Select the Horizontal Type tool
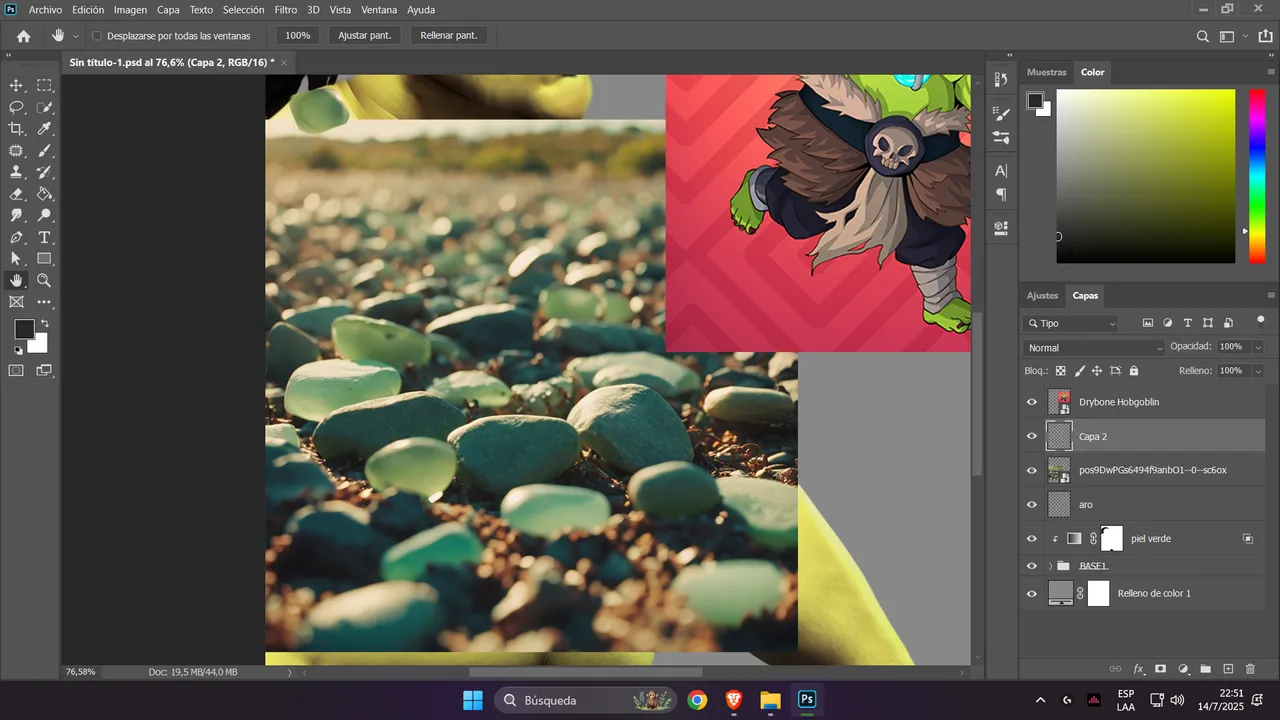 (45, 238)
